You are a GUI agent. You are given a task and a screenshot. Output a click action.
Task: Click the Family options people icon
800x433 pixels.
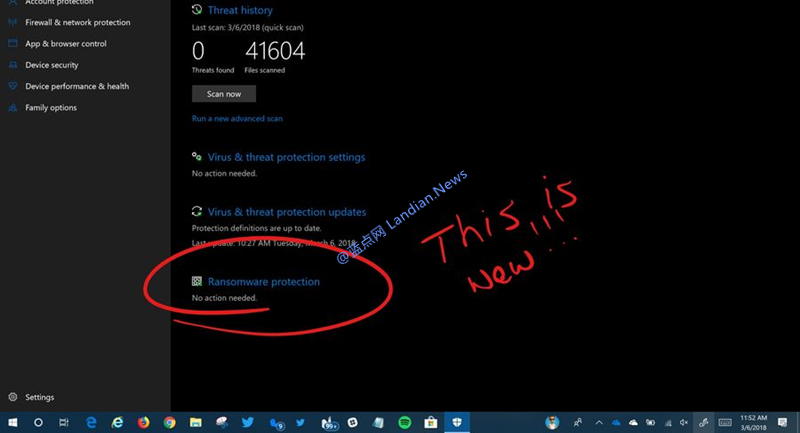pyautogui.click(x=13, y=108)
